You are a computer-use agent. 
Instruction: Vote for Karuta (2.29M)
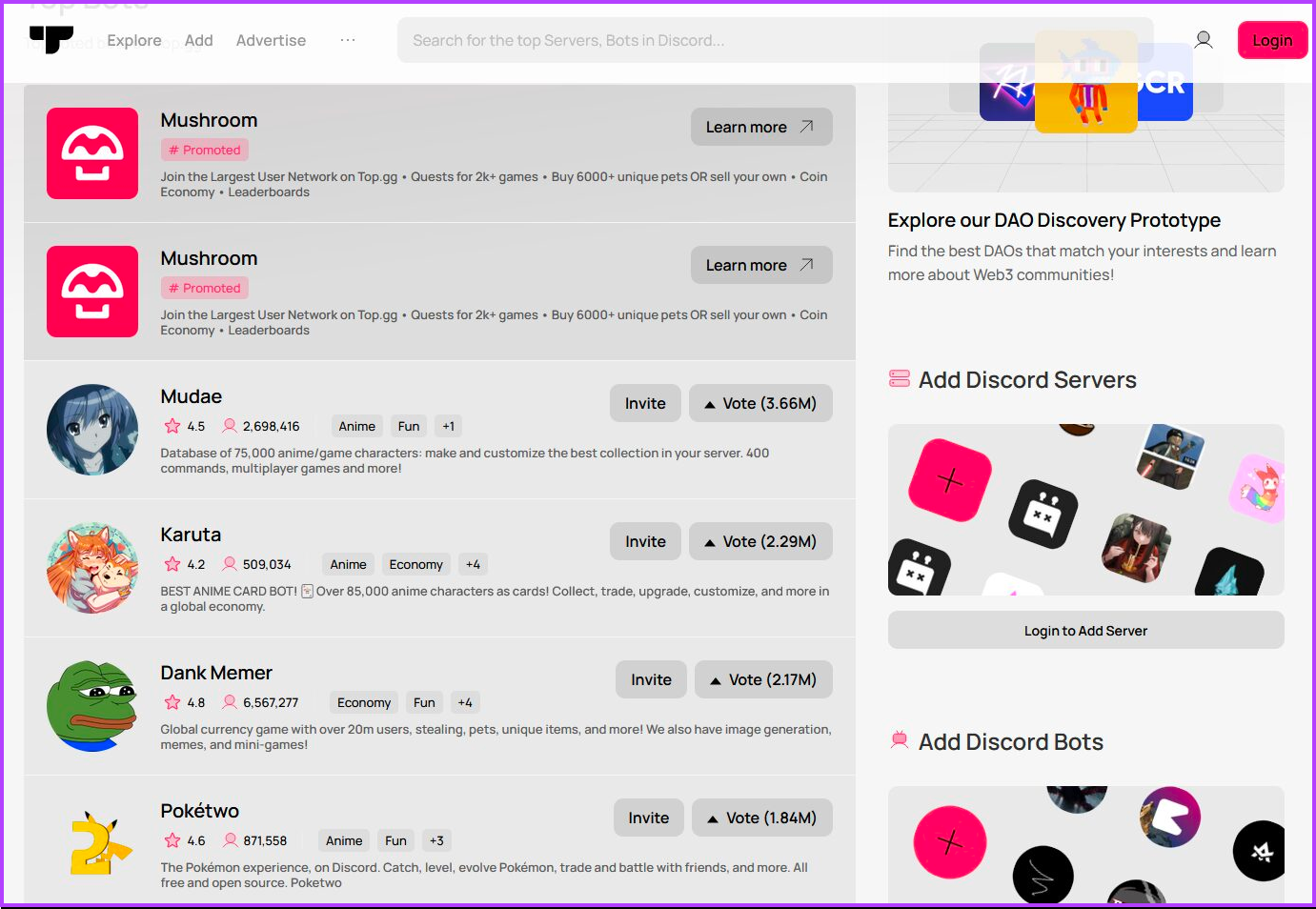pyautogui.click(x=760, y=541)
